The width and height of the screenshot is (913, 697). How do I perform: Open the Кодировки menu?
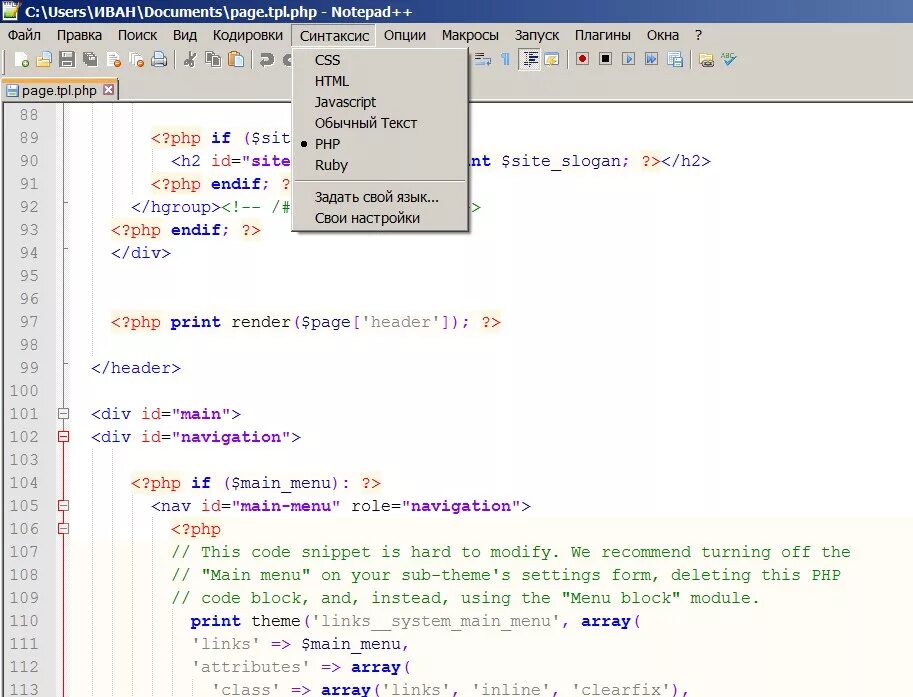247,36
